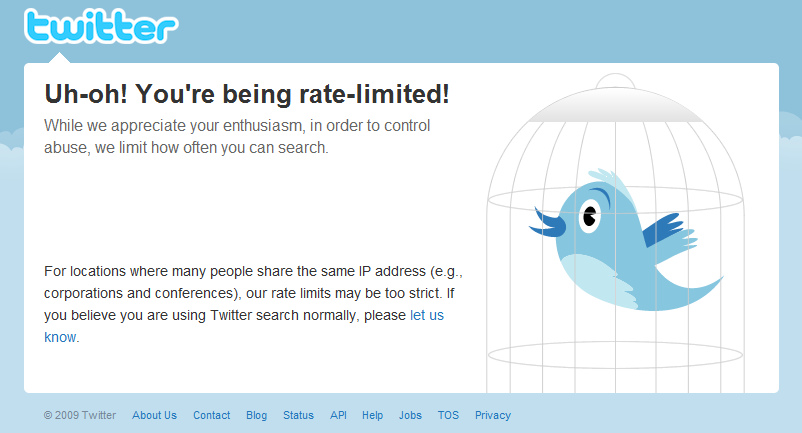Open the "let us know" link
Screen dimensions: 802x433
pyautogui.click(x=427, y=315)
